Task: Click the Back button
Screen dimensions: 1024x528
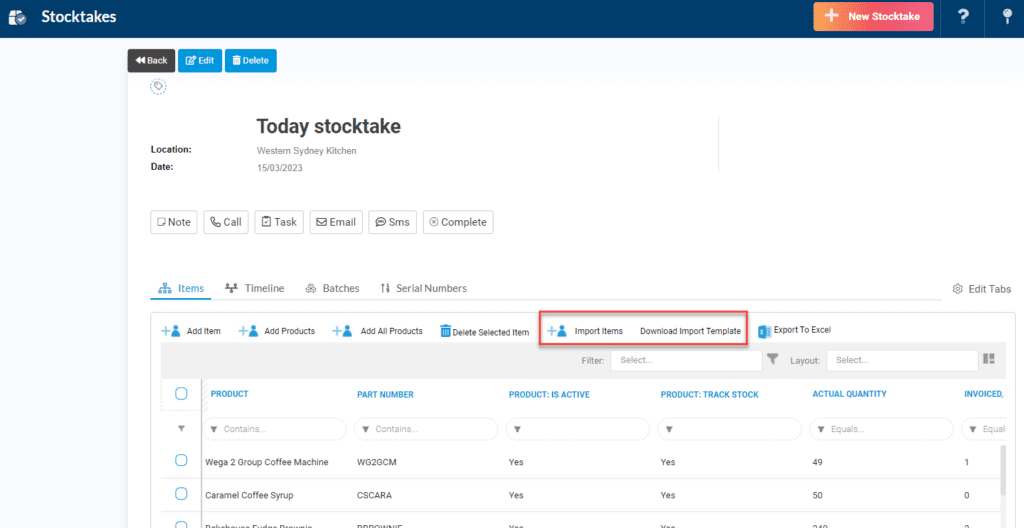Action: point(152,60)
